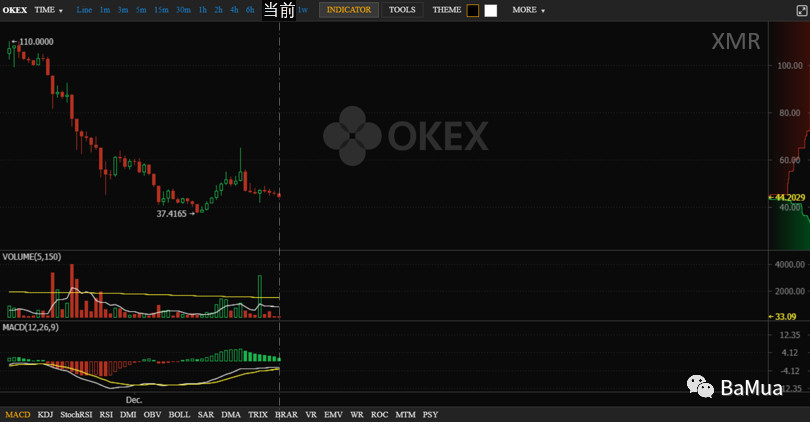This screenshot has width=810, height=422.
Task: Switch to the 15m timeframe
Action: 161,10
